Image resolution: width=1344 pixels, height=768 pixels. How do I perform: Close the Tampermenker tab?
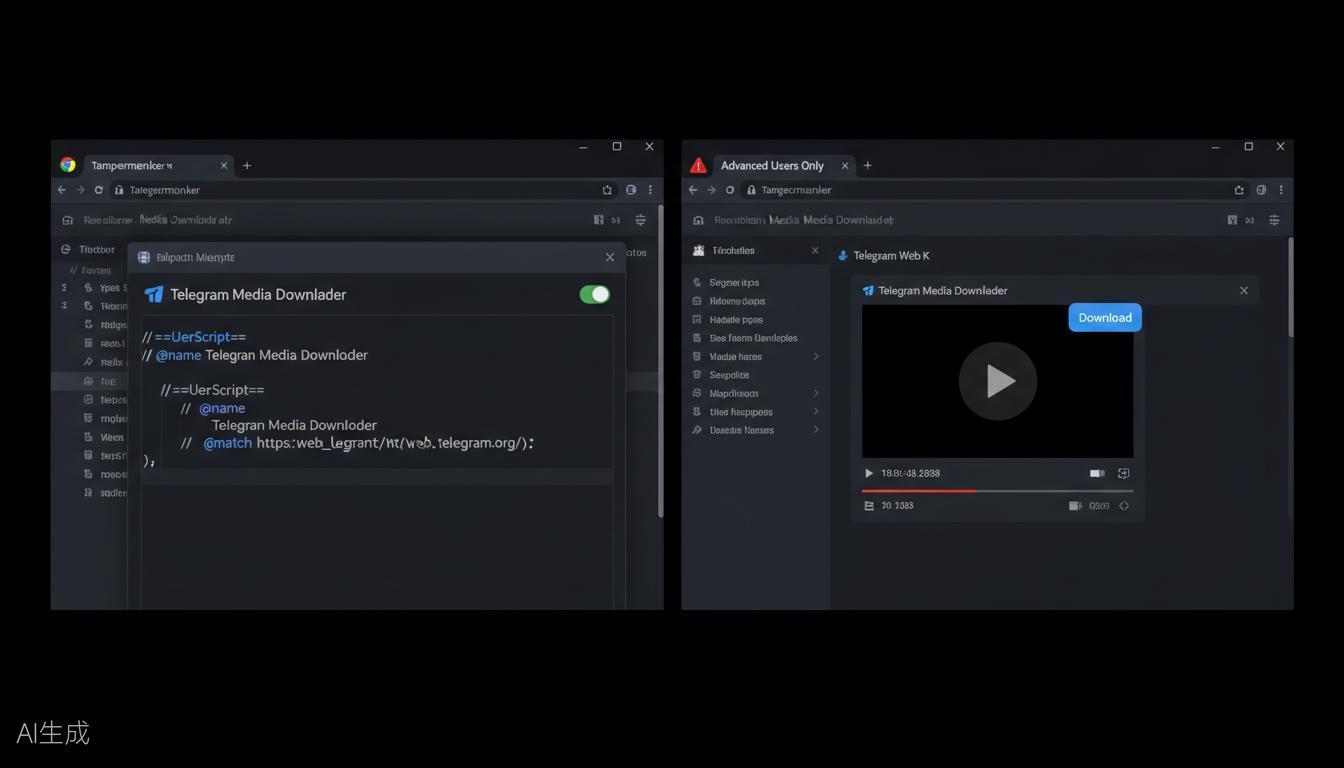point(224,165)
